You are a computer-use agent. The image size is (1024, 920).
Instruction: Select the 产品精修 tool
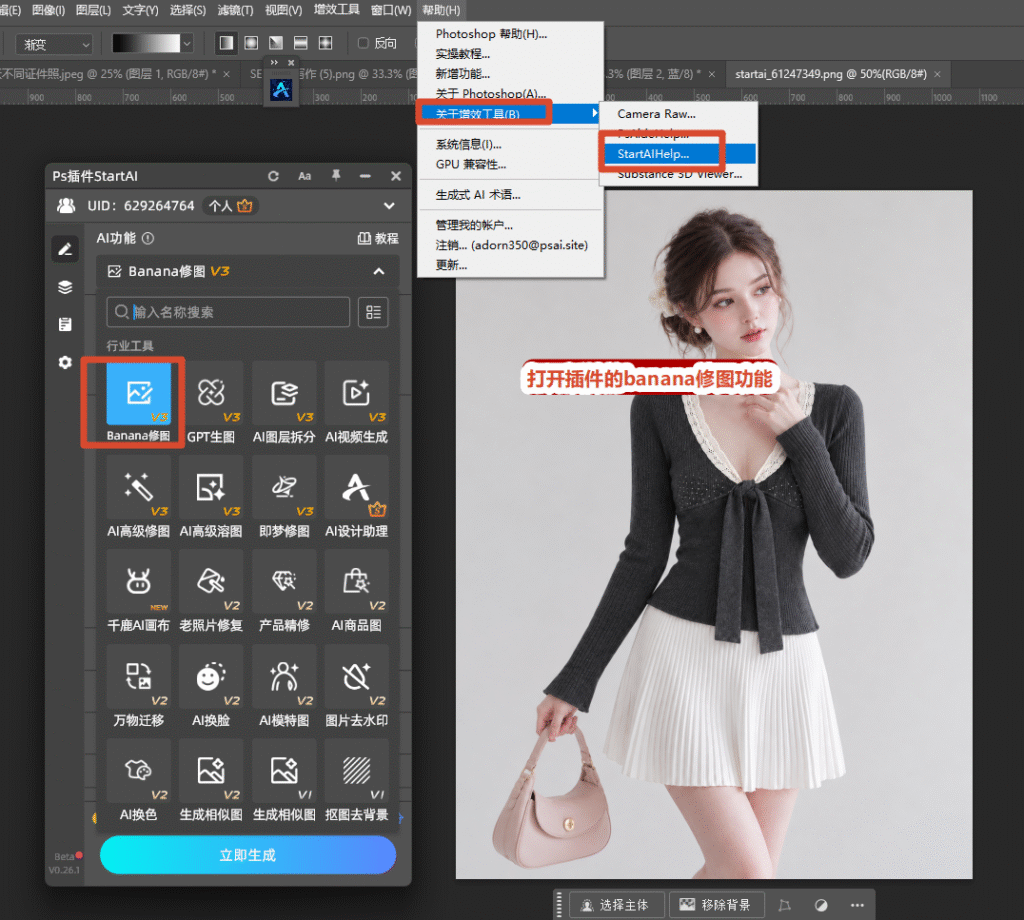coord(284,582)
